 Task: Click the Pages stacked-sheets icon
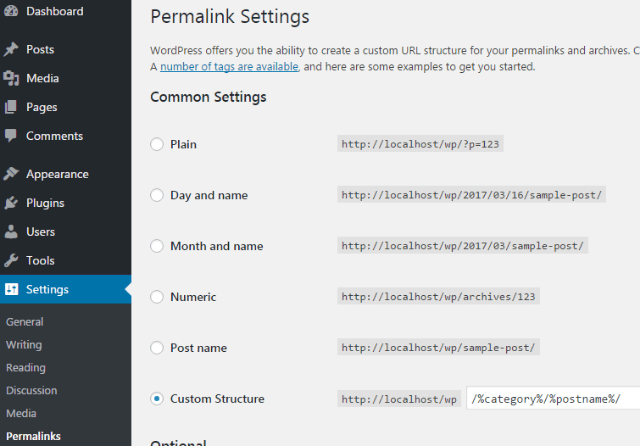coord(11,107)
